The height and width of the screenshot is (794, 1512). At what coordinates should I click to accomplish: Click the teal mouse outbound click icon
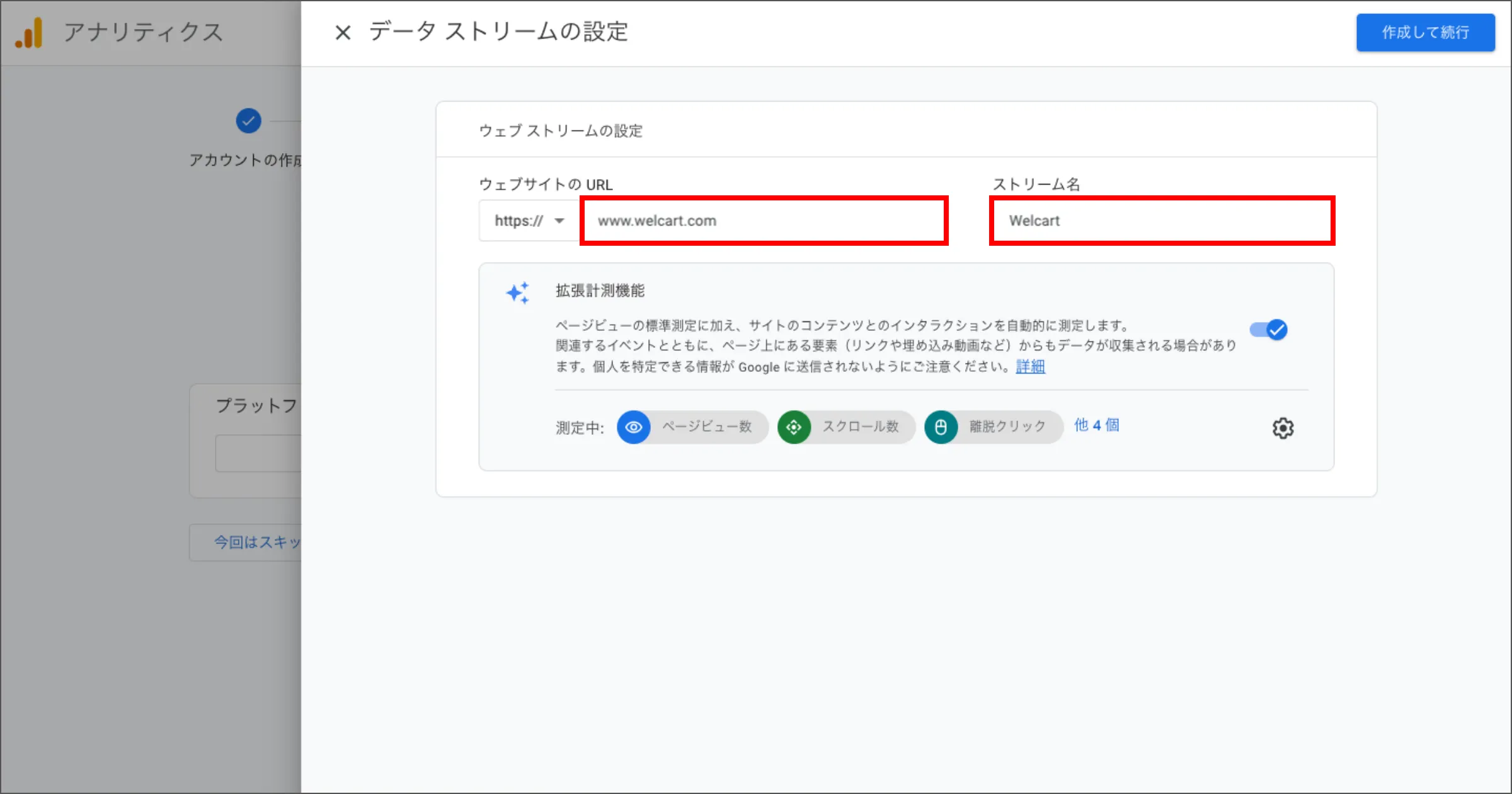pos(941,427)
